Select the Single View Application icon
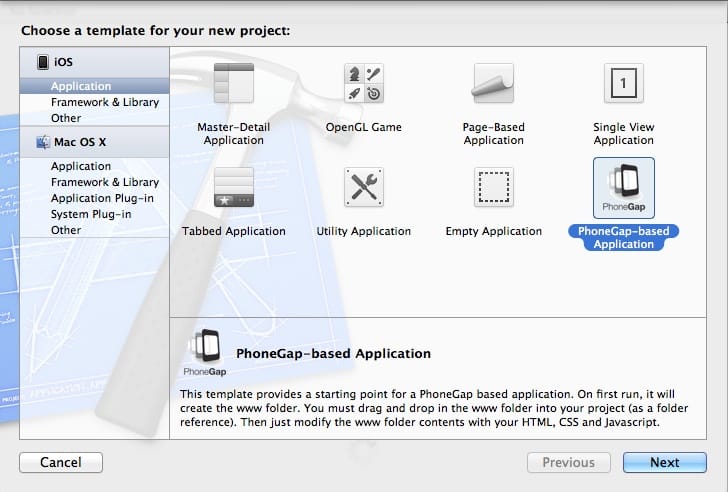 [x=624, y=83]
